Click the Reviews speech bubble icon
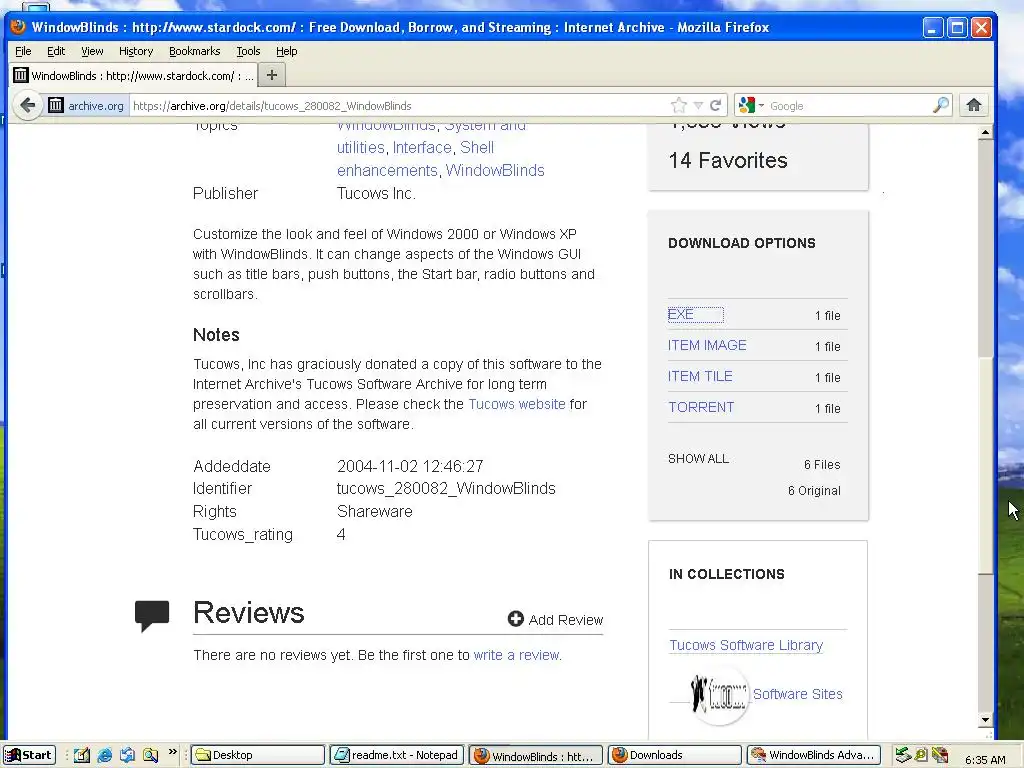This screenshot has height=768, width=1024. pyautogui.click(x=152, y=615)
